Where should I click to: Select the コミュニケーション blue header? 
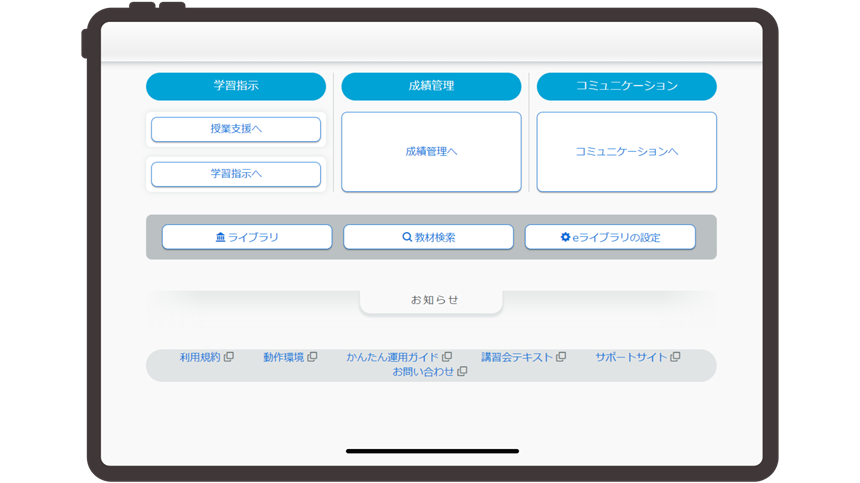[x=626, y=86]
